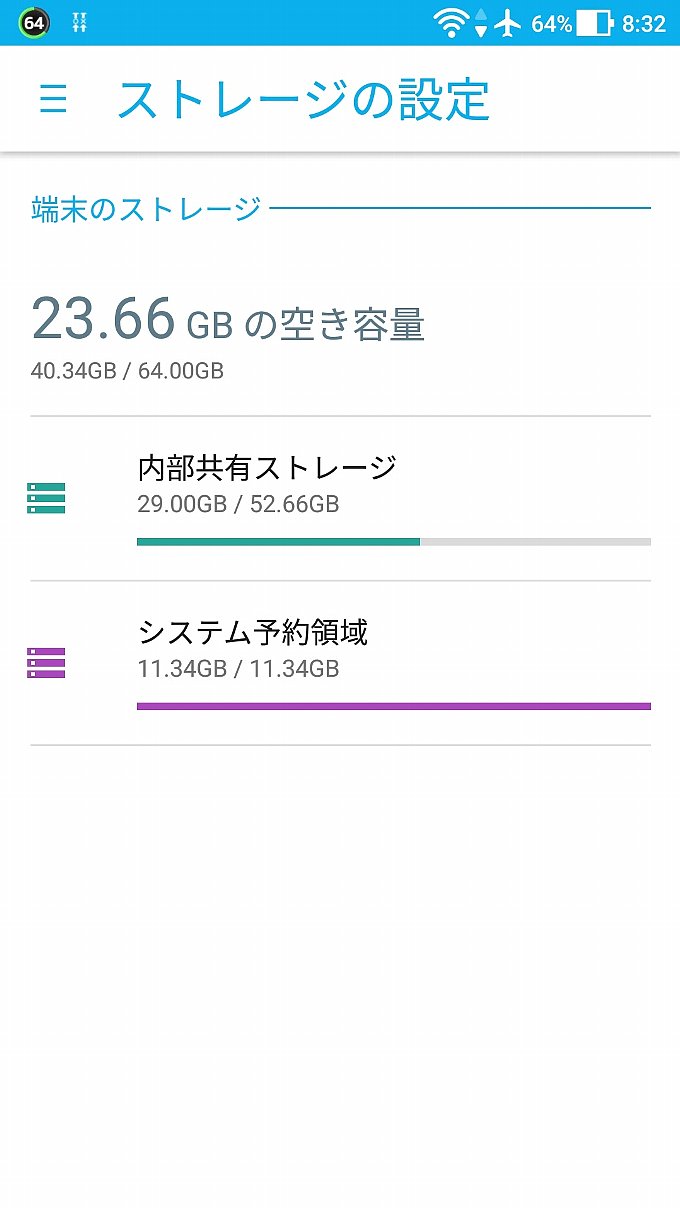Screen dimensions: 680x1208
Task: Tap the purple system reserved usage bar
Action: [x=394, y=706]
